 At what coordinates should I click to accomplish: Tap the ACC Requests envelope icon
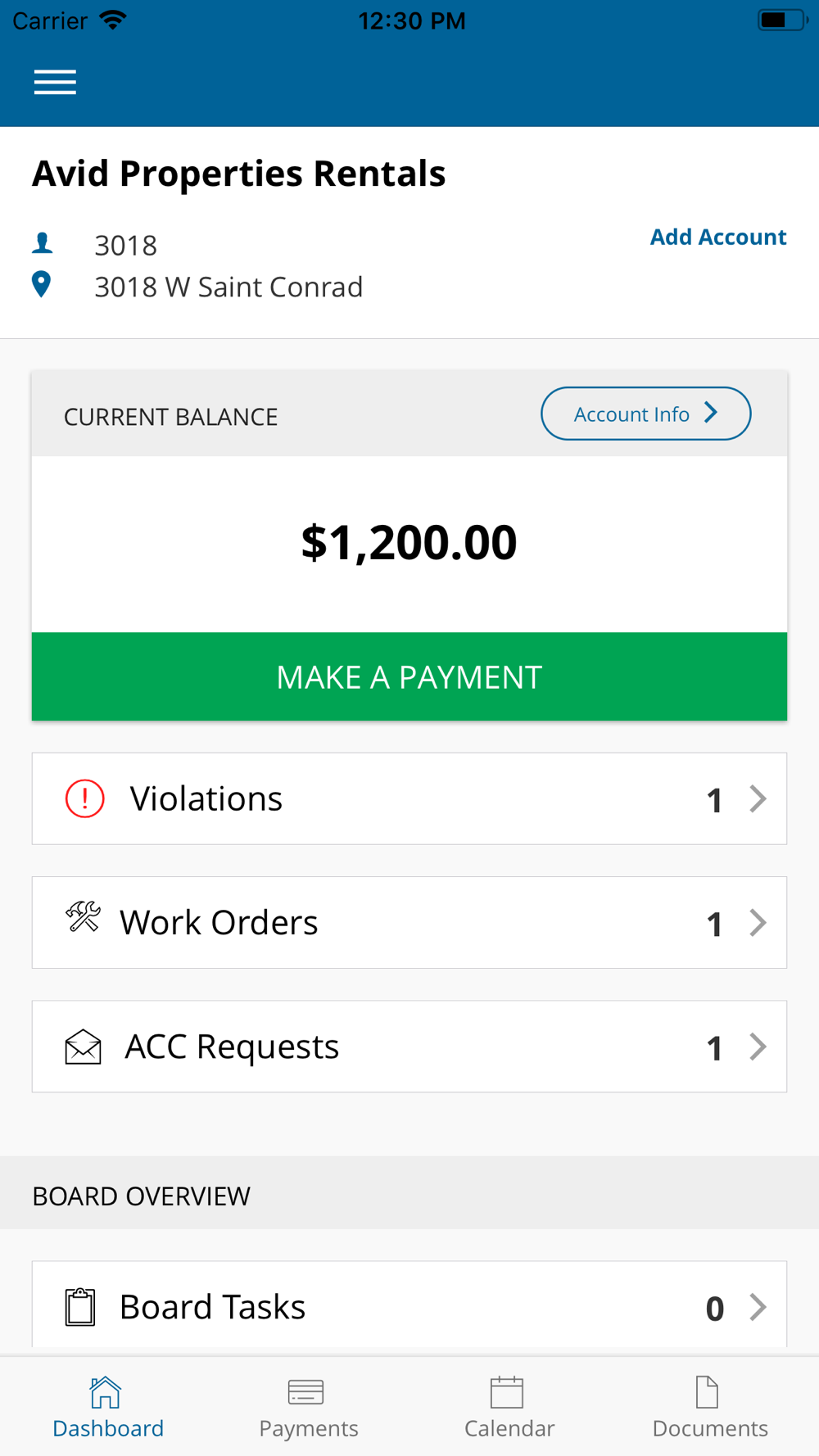click(x=83, y=1047)
